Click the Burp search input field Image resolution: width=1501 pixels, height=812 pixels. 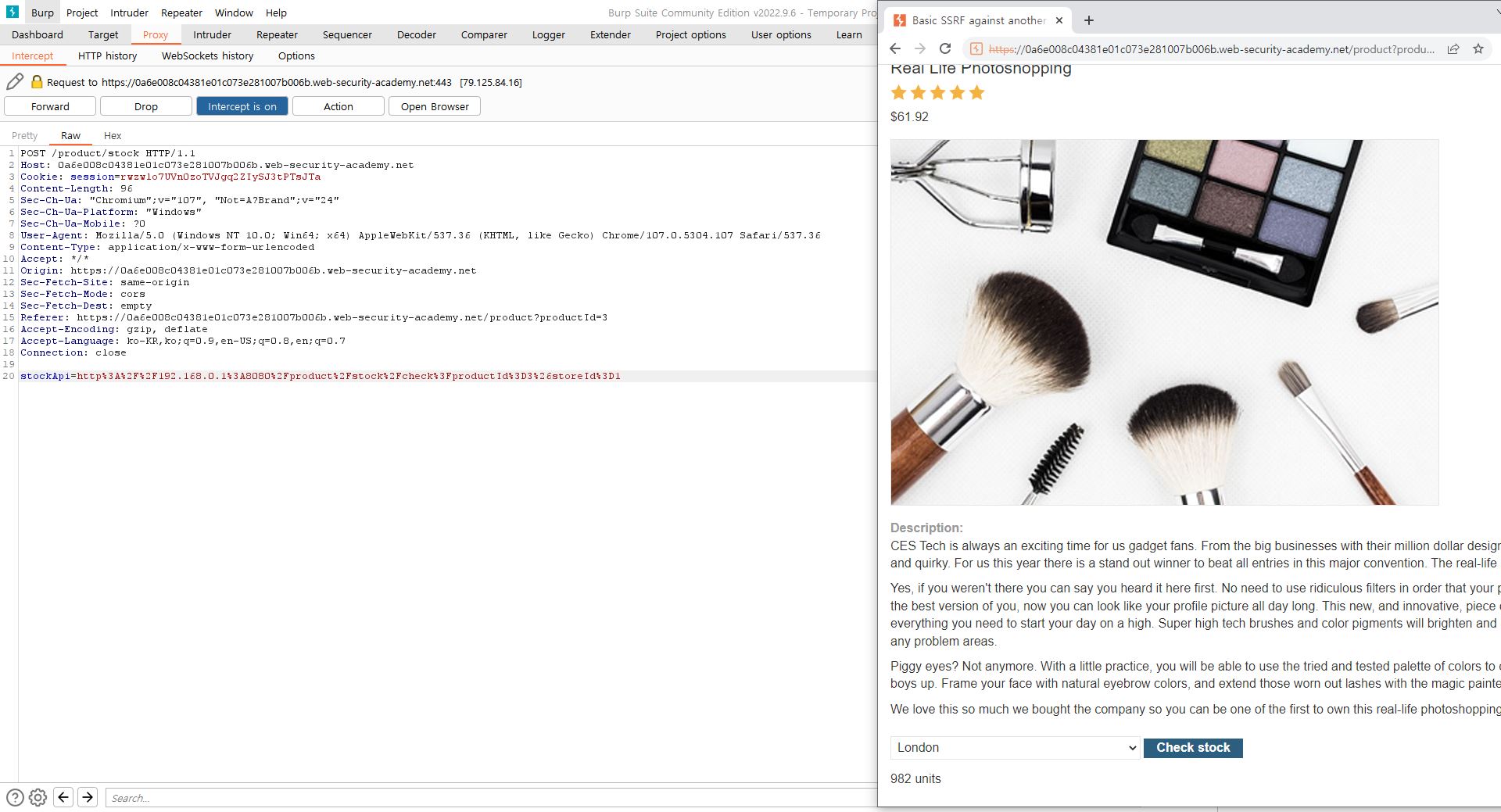click(491, 798)
